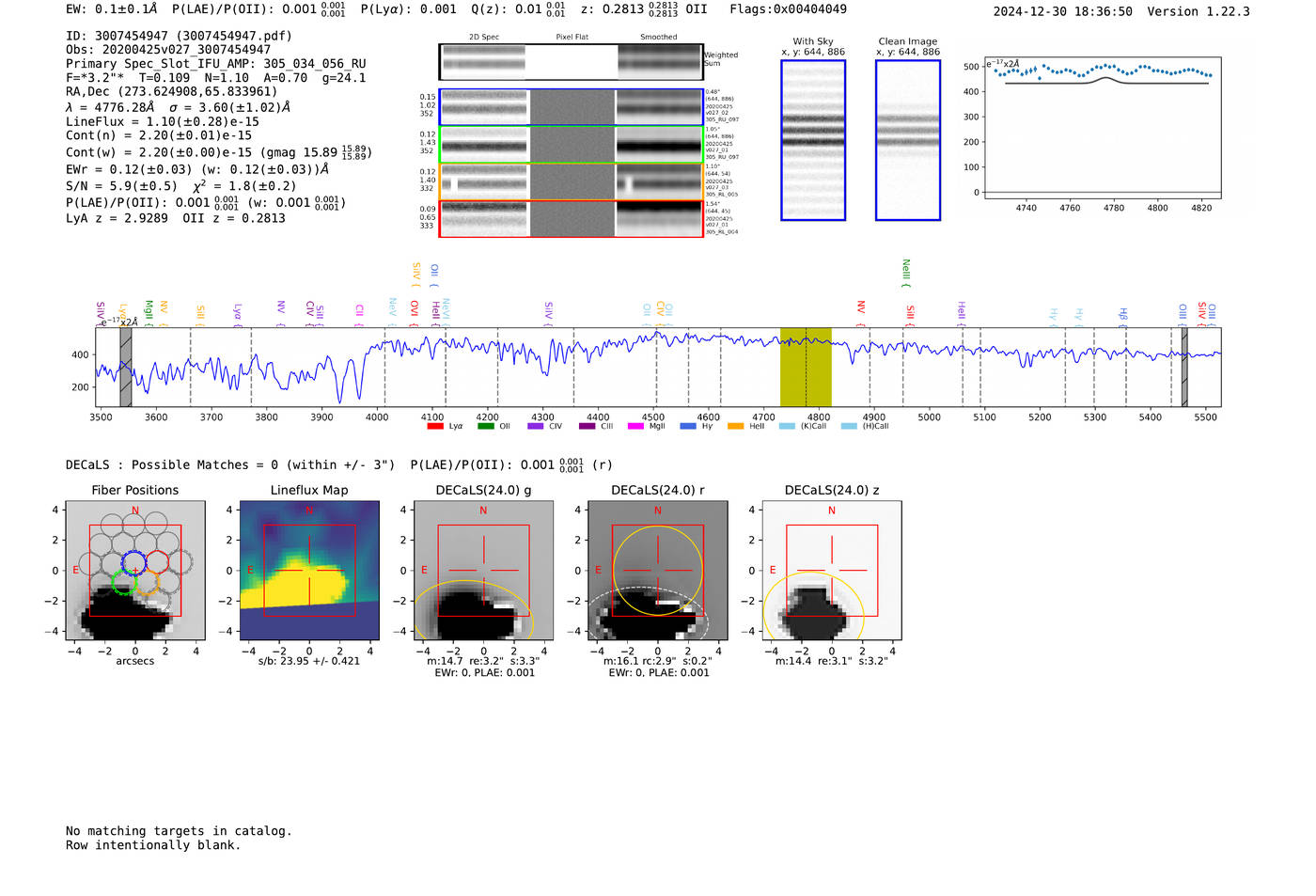Select the DECaLS g-band image

[x=483, y=571]
